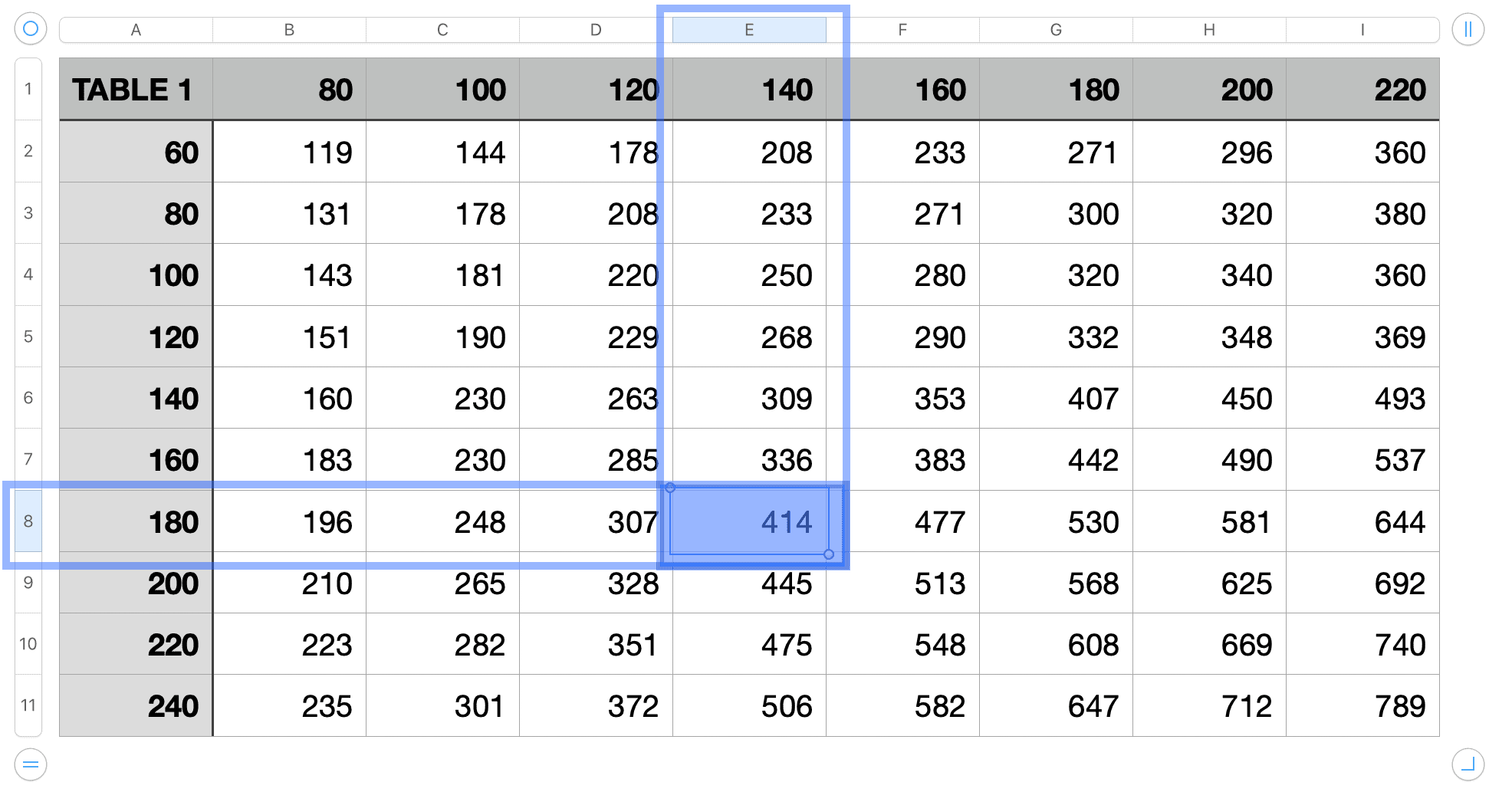Select column B header tab
Image resolution: width=1512 pixels, height=802 pixels.
289,29
